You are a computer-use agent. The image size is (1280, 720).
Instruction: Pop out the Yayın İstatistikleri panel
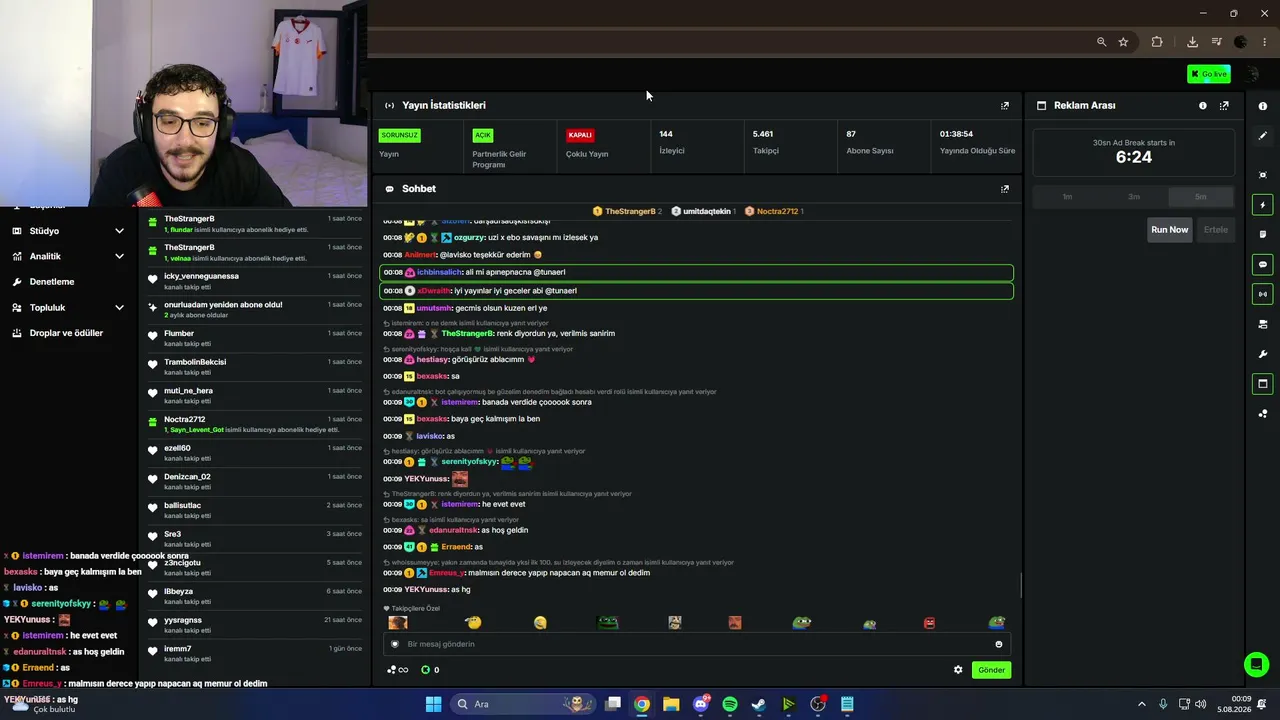click(x=1005, y=105)
